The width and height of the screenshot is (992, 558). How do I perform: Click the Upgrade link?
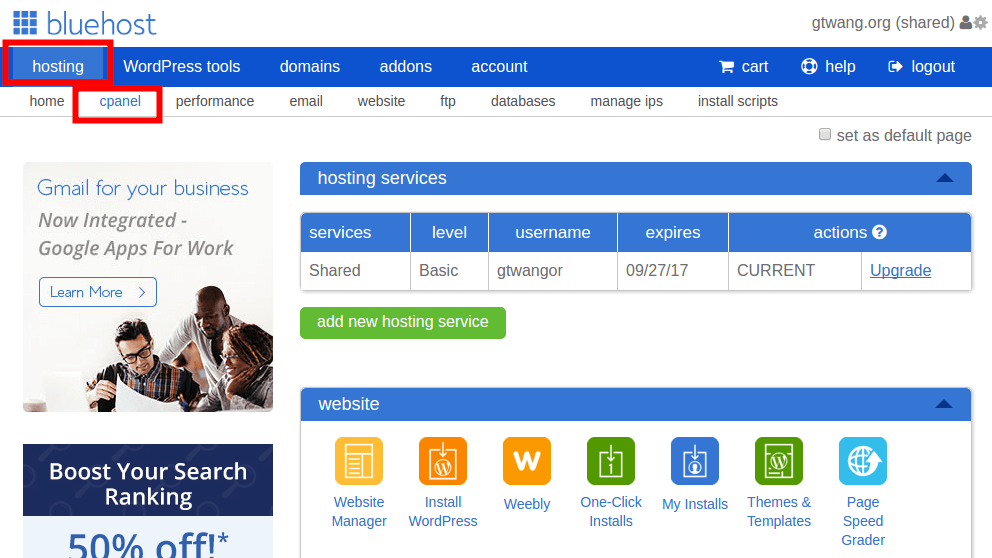(900, 271)
